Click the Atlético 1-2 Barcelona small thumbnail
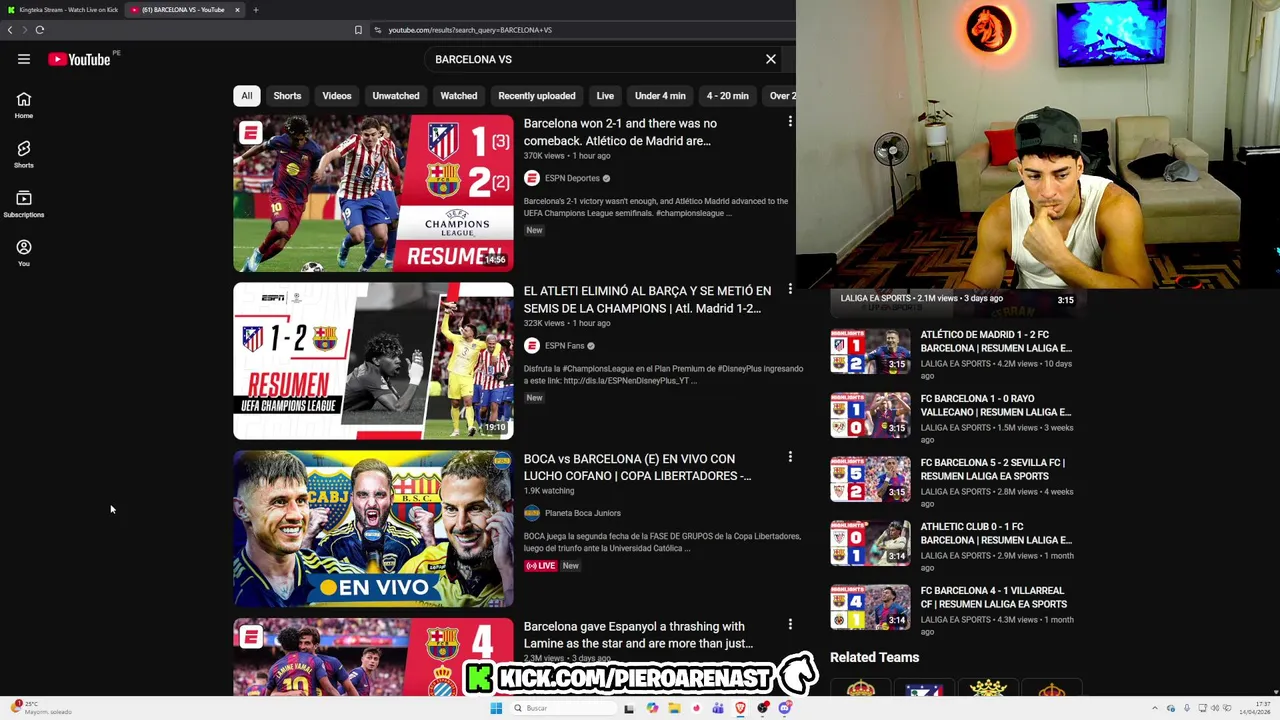Viewport: 1280px width, 720px height. coord(870,351)
